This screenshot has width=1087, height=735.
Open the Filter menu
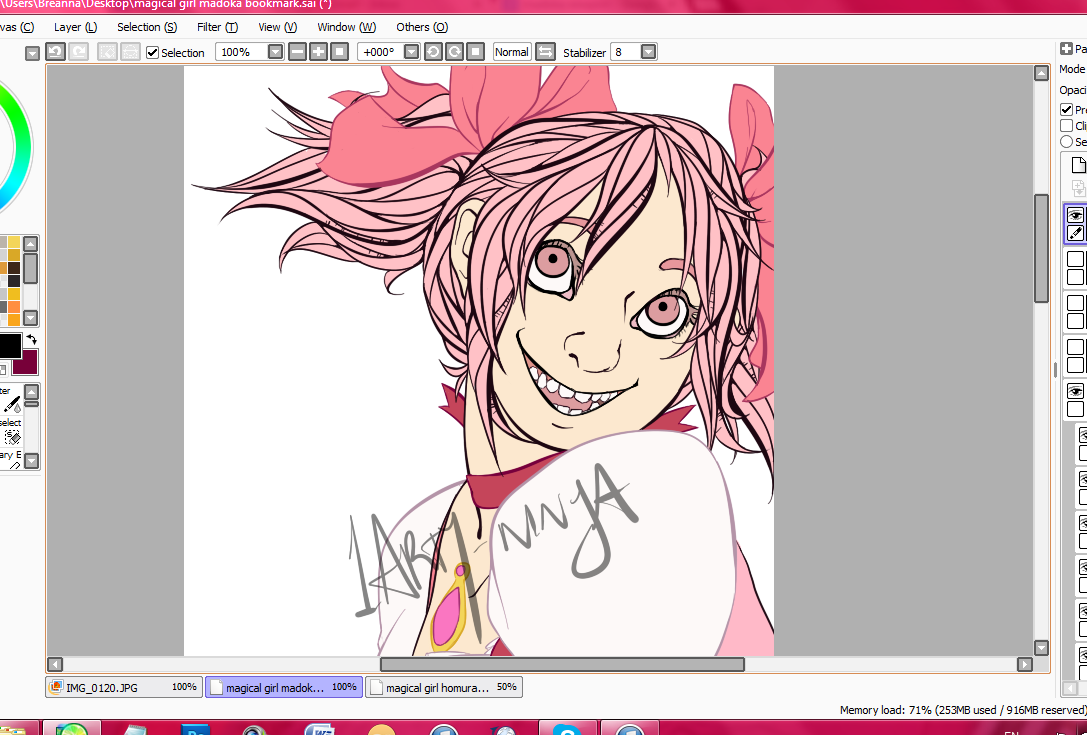(x=217, y=27)
